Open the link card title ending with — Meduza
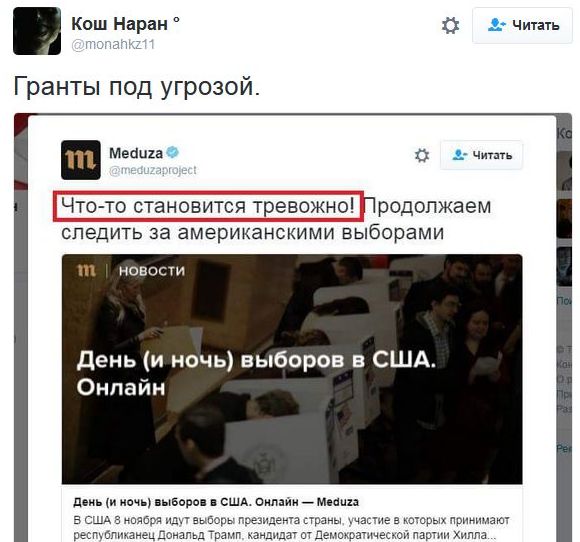This screenshot has width=580, height=542. pos(216,502)
